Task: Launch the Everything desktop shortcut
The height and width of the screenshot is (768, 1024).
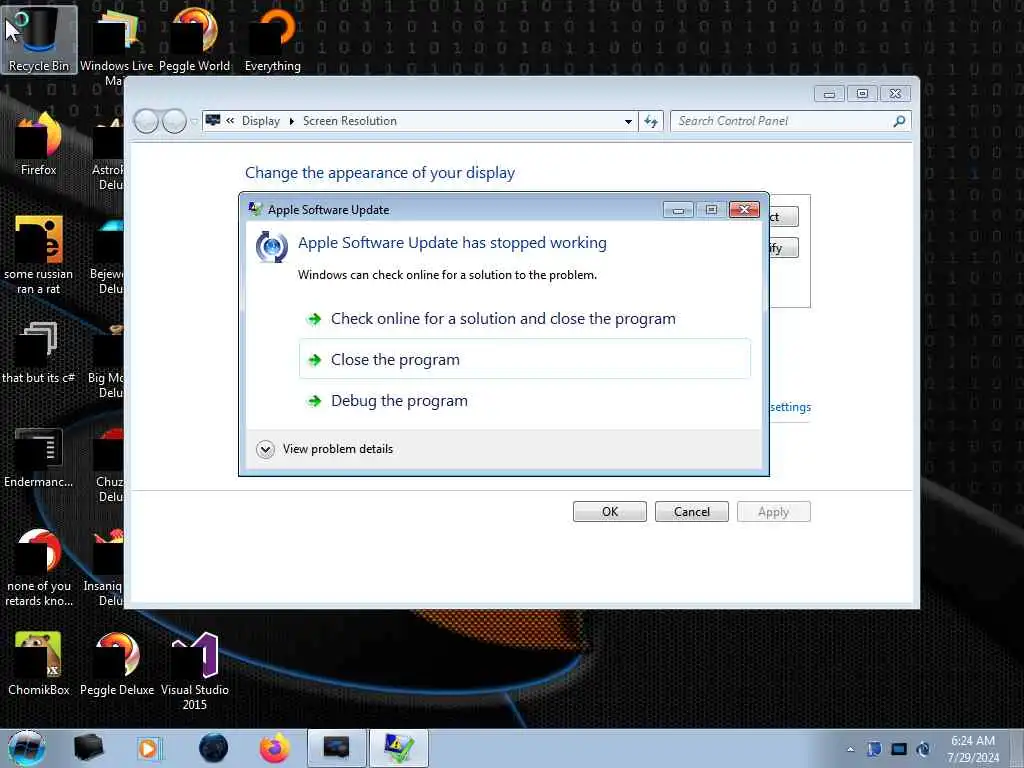Action: [x=272, y=39]
